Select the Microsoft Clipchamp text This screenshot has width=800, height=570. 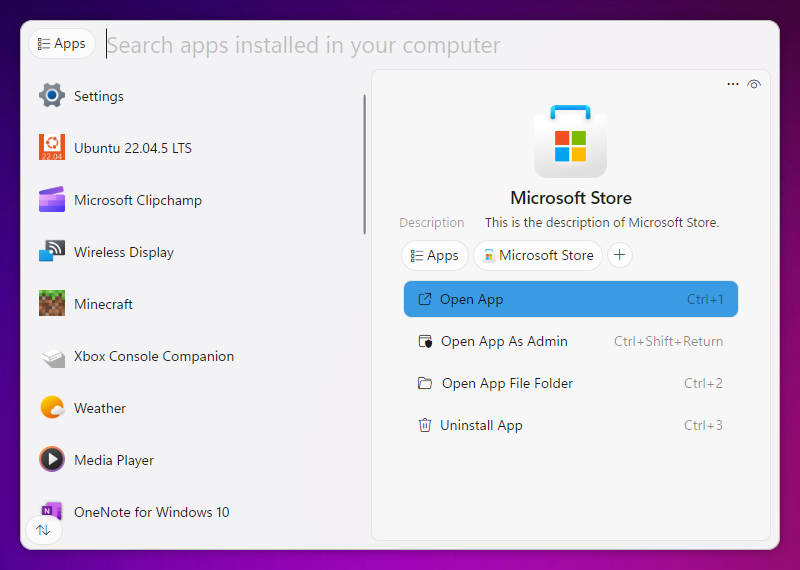coord(138,200)
